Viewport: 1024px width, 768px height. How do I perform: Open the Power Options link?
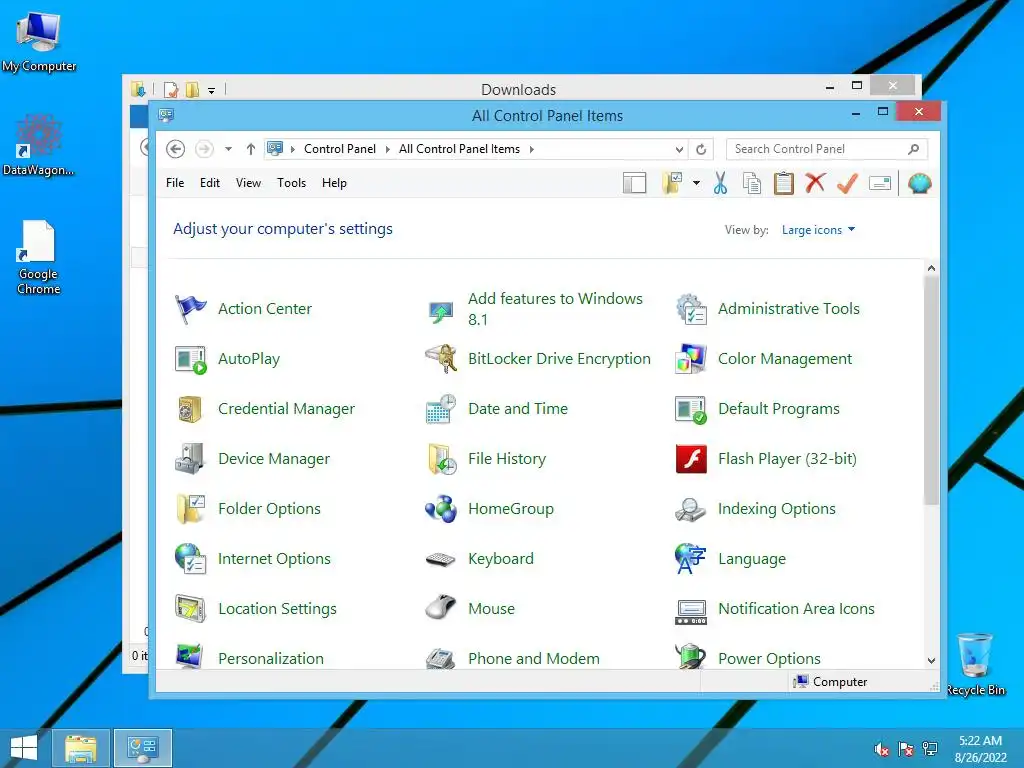pyautogui.click(x=769, y=658)
